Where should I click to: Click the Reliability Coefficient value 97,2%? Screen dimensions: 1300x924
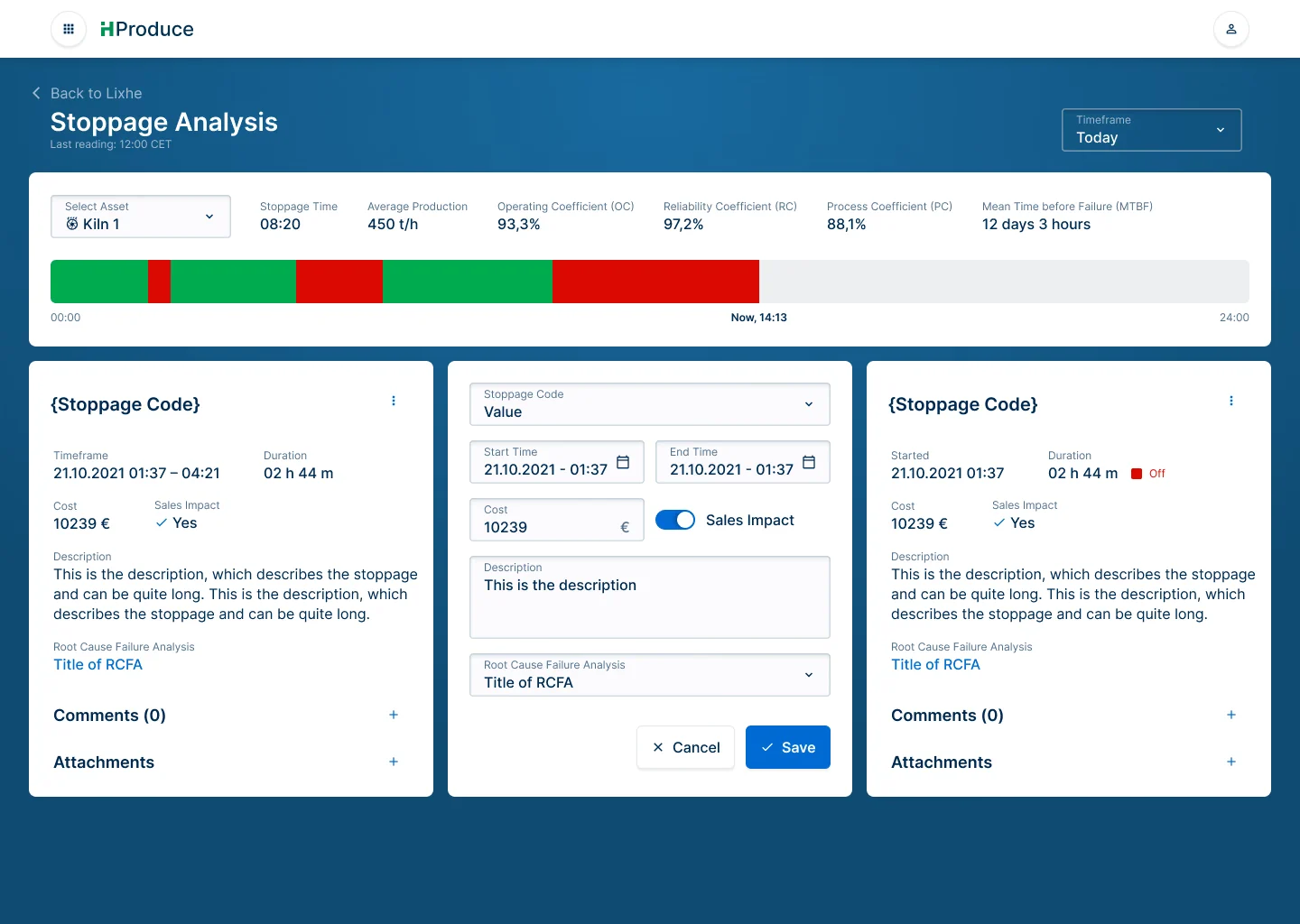[x=683, y=225]
